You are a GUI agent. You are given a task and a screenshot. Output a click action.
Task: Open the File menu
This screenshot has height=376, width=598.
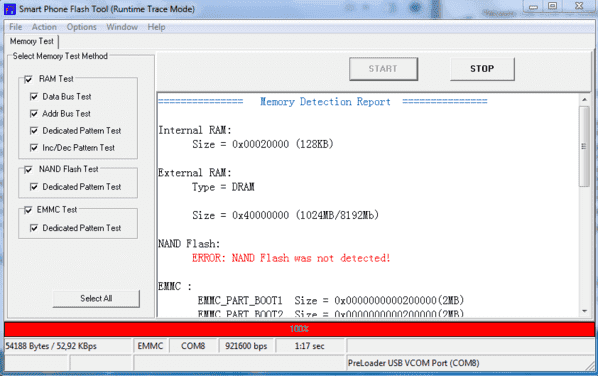16,27
